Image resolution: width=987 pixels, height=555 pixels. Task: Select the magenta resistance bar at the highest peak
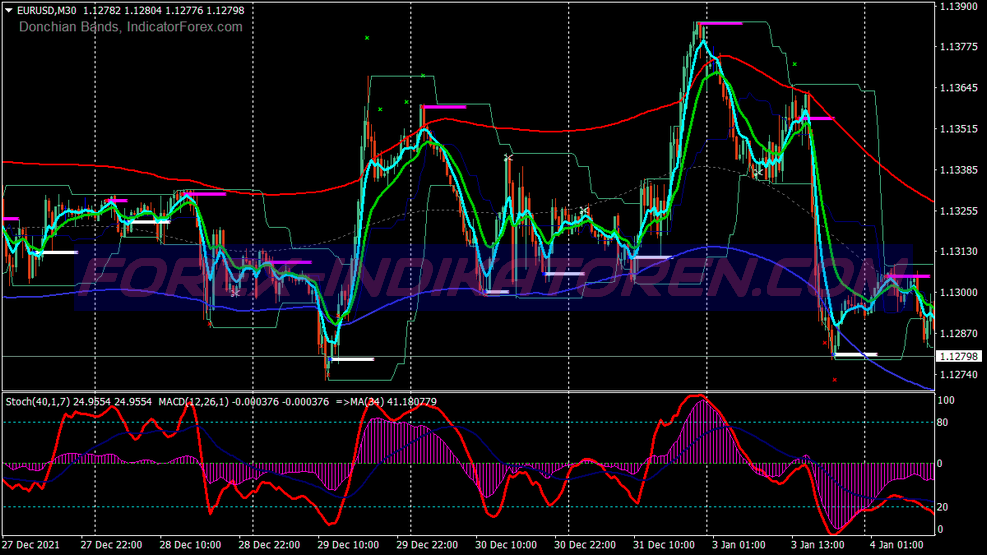coord(720,23)
